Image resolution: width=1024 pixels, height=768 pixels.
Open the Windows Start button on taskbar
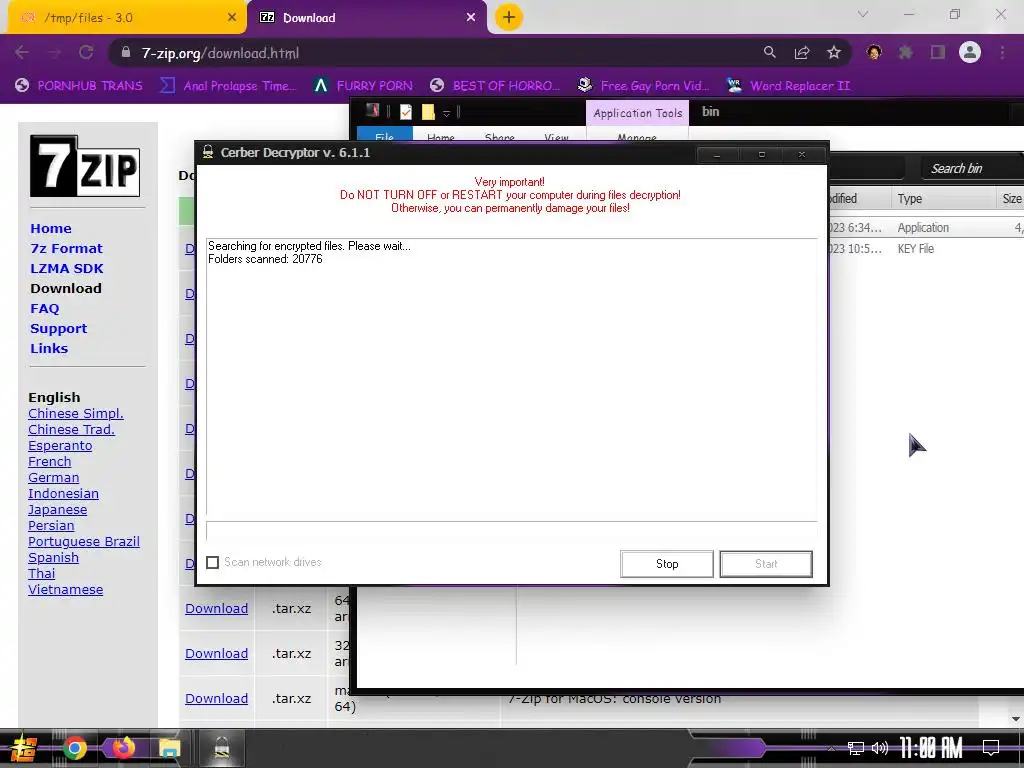click(23, 748)
